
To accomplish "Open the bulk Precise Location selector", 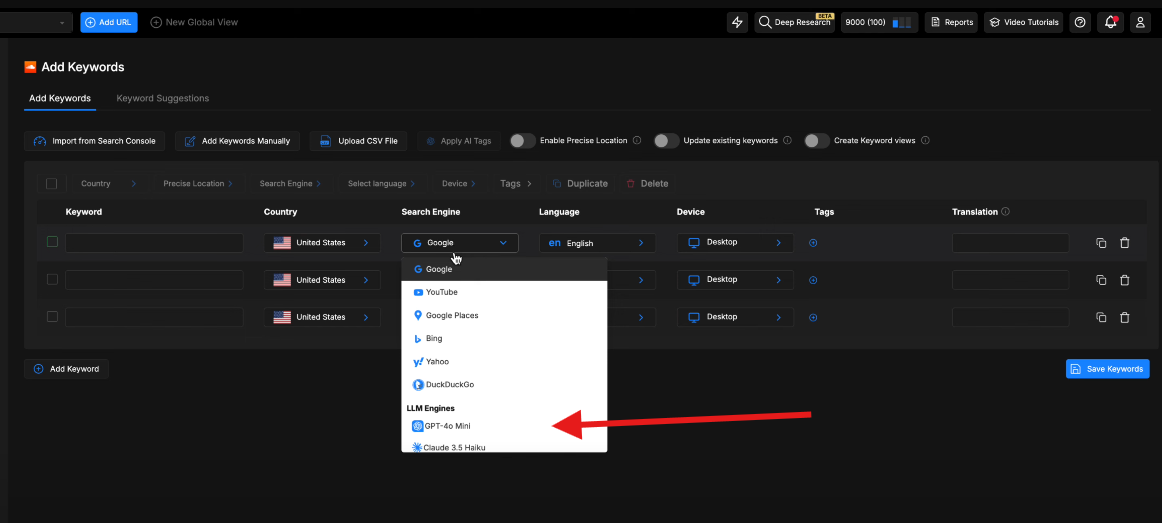I will [199, 184].
